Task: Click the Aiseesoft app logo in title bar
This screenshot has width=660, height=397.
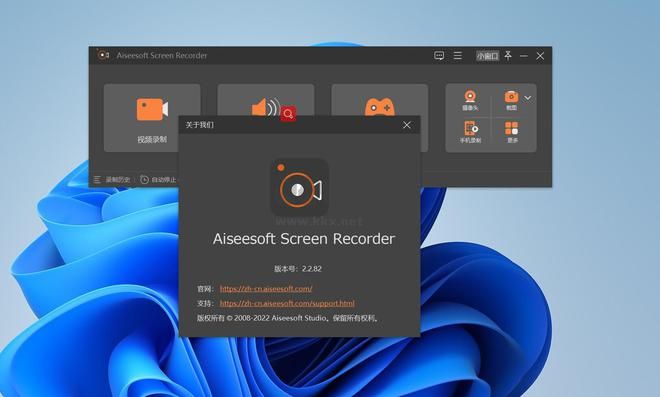Action: tap(103, 55)
